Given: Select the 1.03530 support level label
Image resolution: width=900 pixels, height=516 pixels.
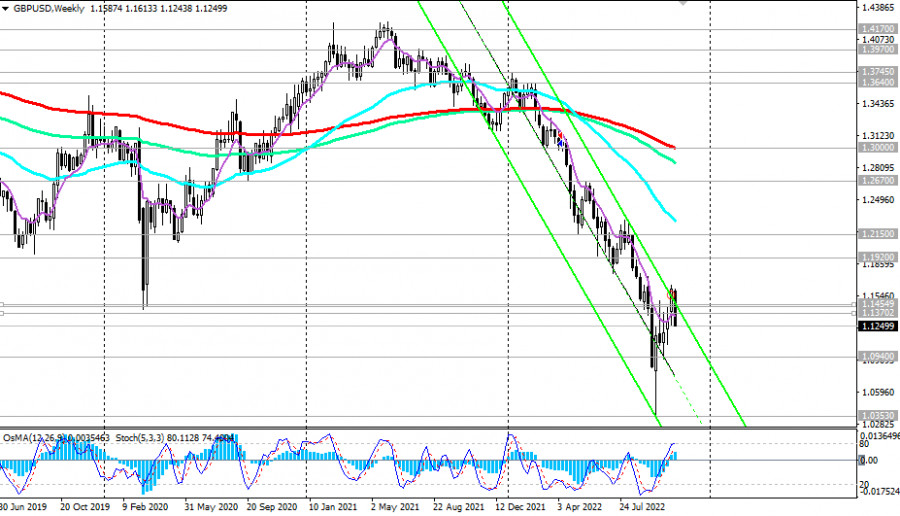Looking at the screenshot, I should click(876, 414).
